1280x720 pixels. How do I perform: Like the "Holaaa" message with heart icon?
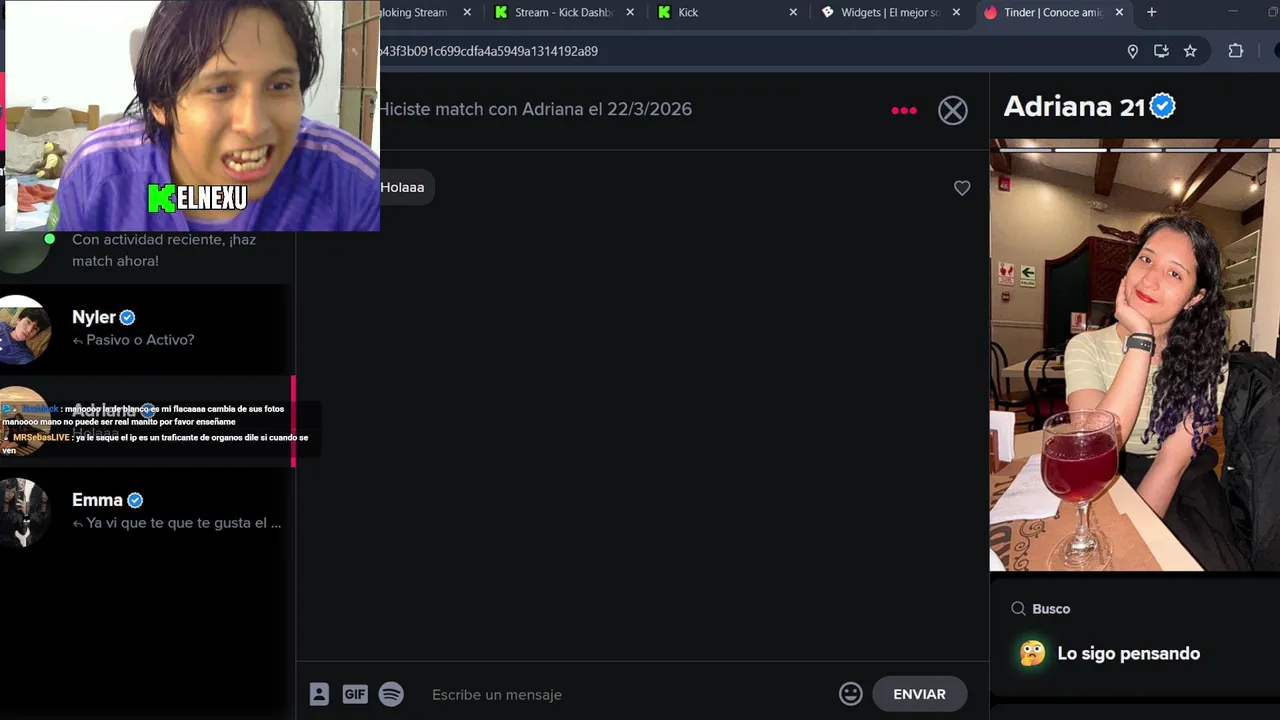[962, 188]
